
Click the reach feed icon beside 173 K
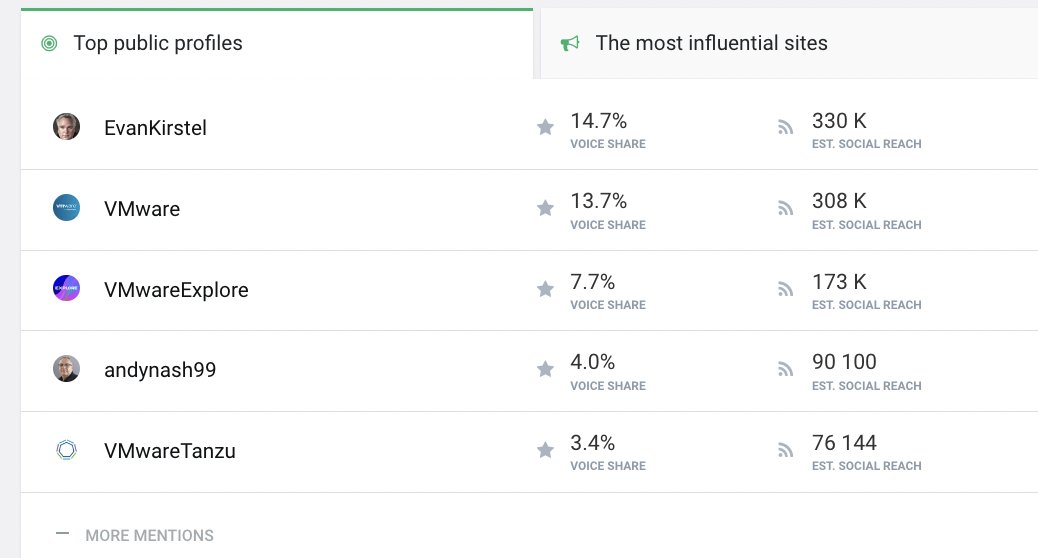pos(785,289)
